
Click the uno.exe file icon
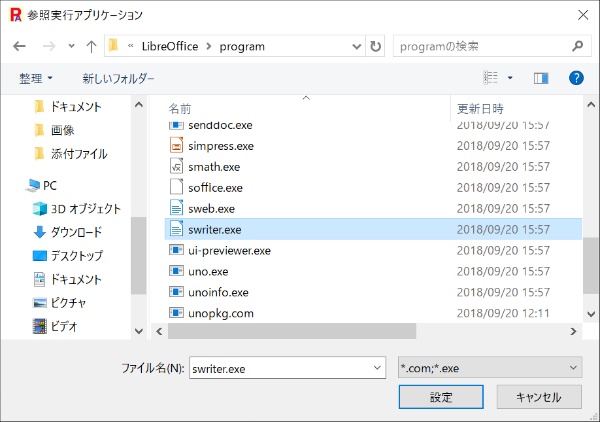pos(176,271)
